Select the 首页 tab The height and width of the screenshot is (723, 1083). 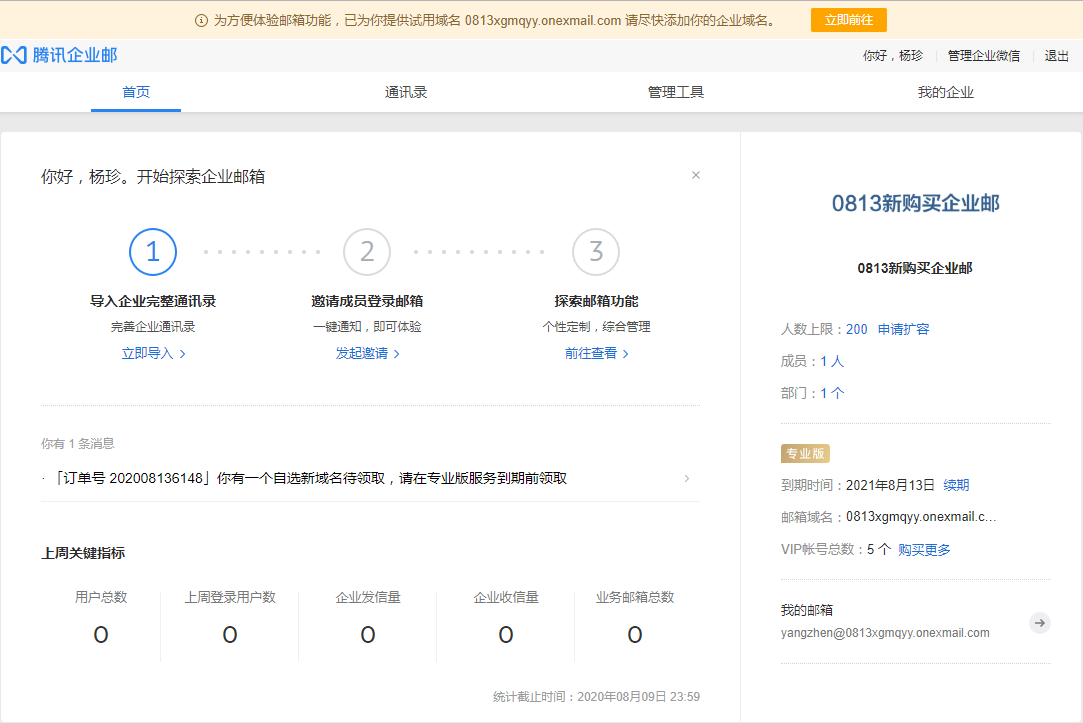[136, 92]
